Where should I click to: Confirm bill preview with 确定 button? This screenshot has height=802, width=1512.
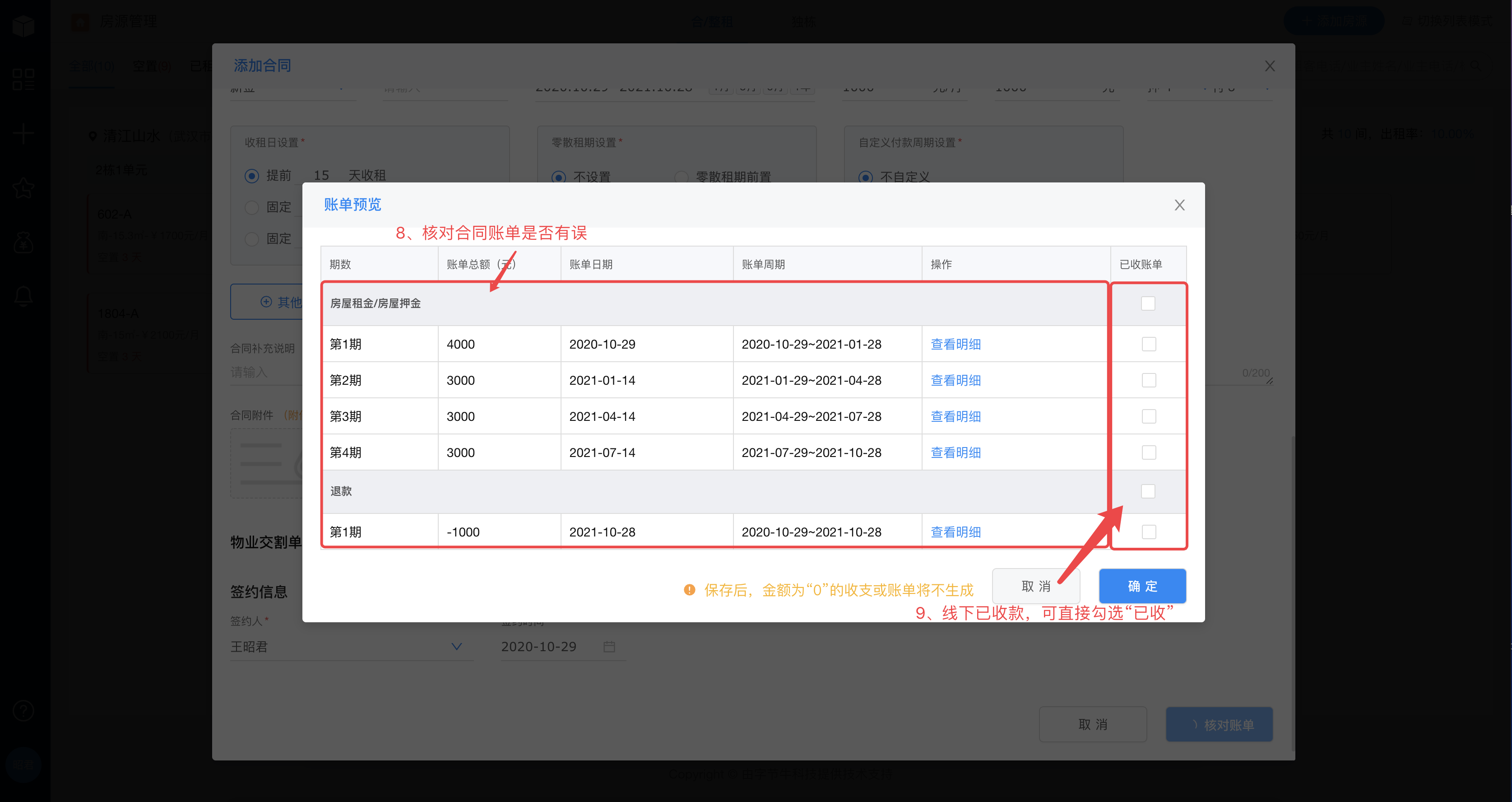[x=1142, y=586]
